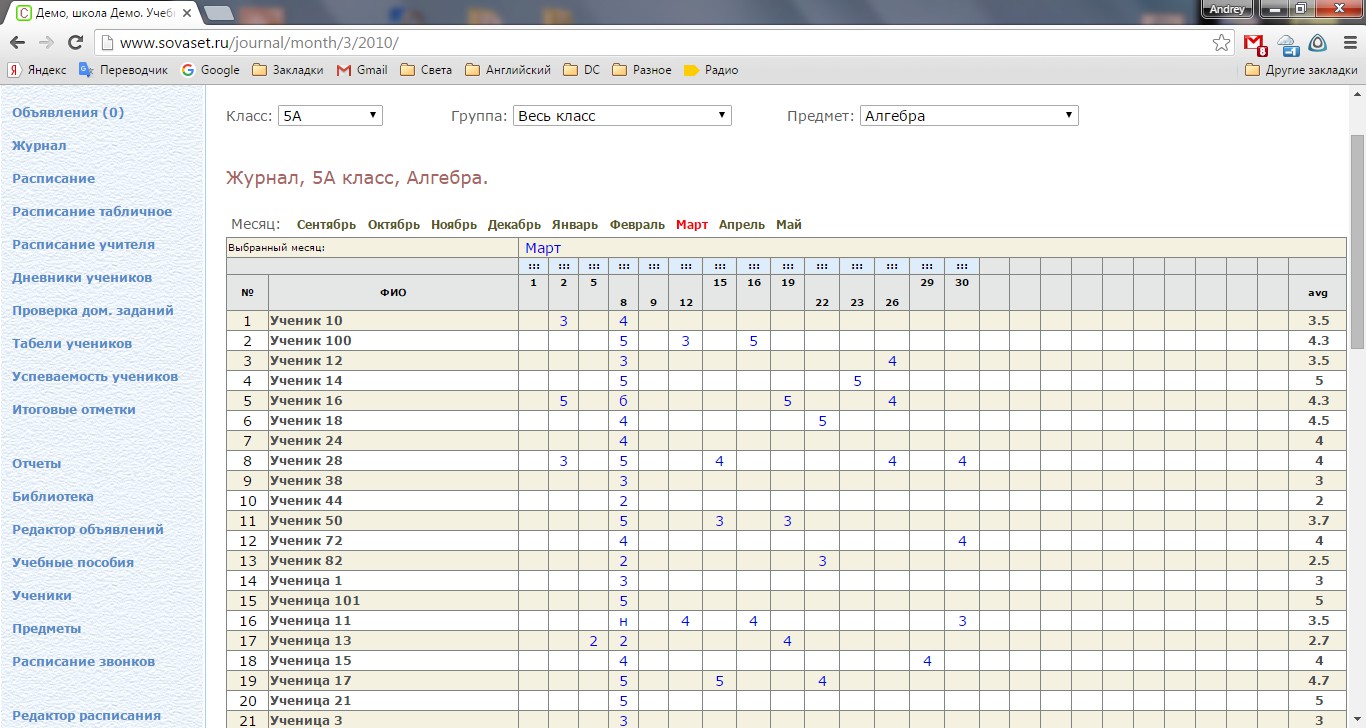Screen dimensions: 1366x728
Task: Click the ':::' icon above date 26
Action: click(892, 266)
